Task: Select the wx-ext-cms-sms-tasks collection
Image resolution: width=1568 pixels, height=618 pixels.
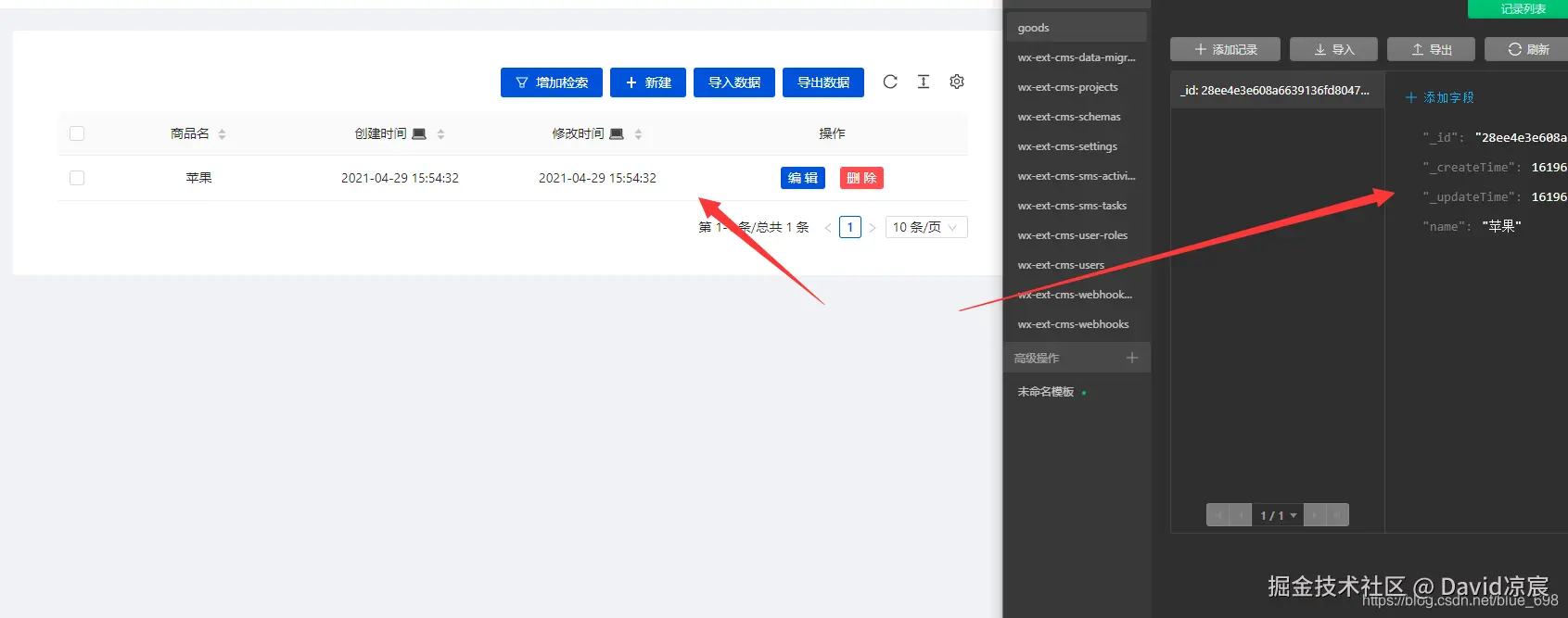Action: click(x=1077, y=206)
